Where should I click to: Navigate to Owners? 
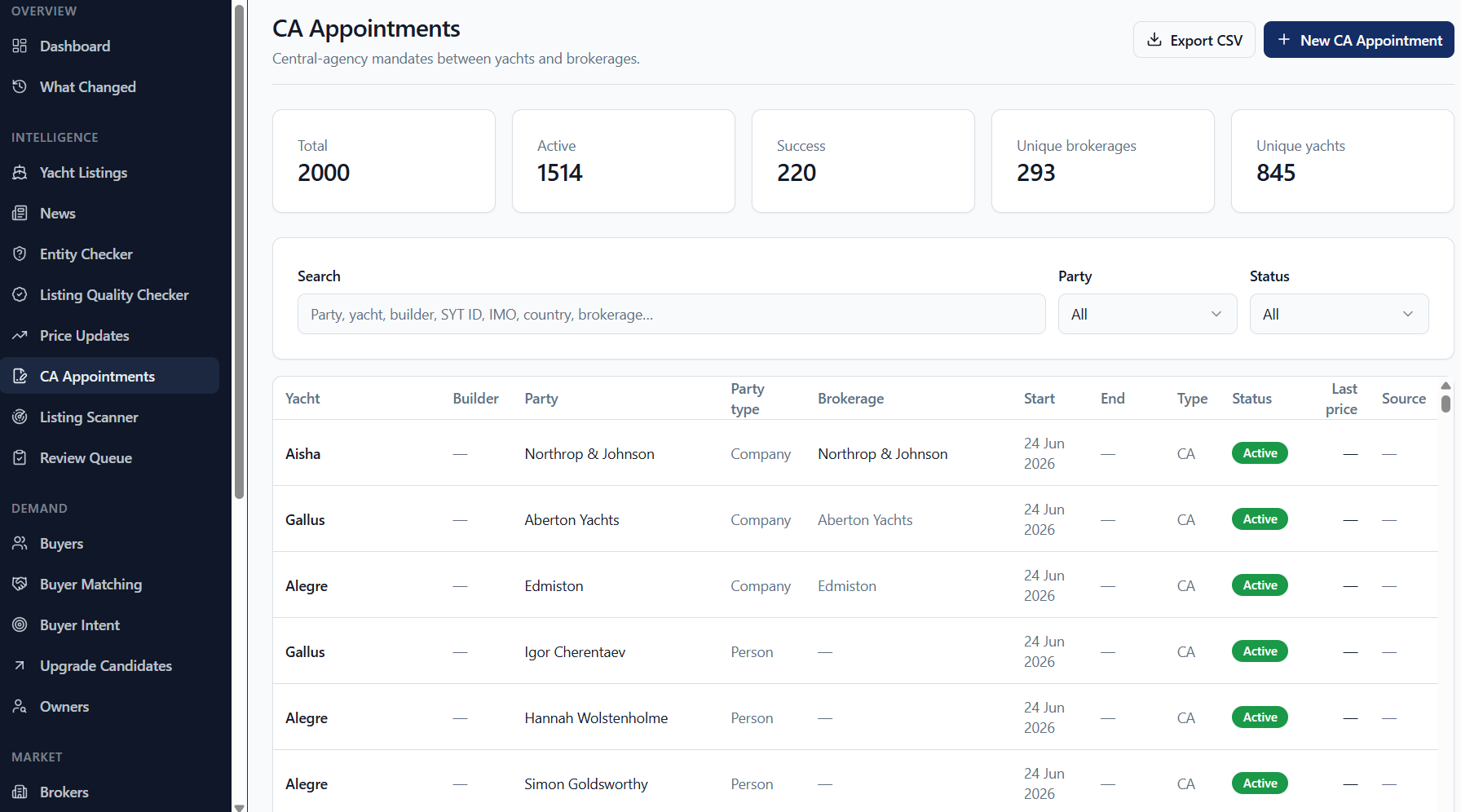(x=109, y=706)
